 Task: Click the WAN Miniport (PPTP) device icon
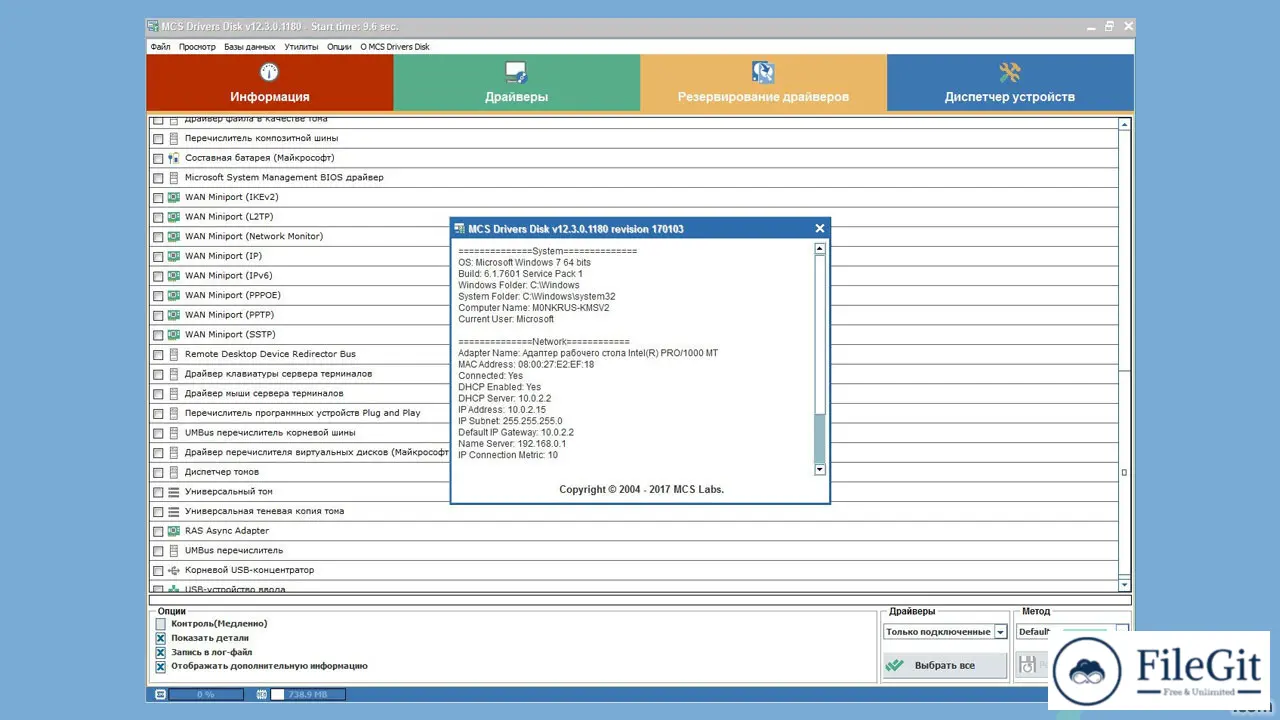(x=174, y=315)
